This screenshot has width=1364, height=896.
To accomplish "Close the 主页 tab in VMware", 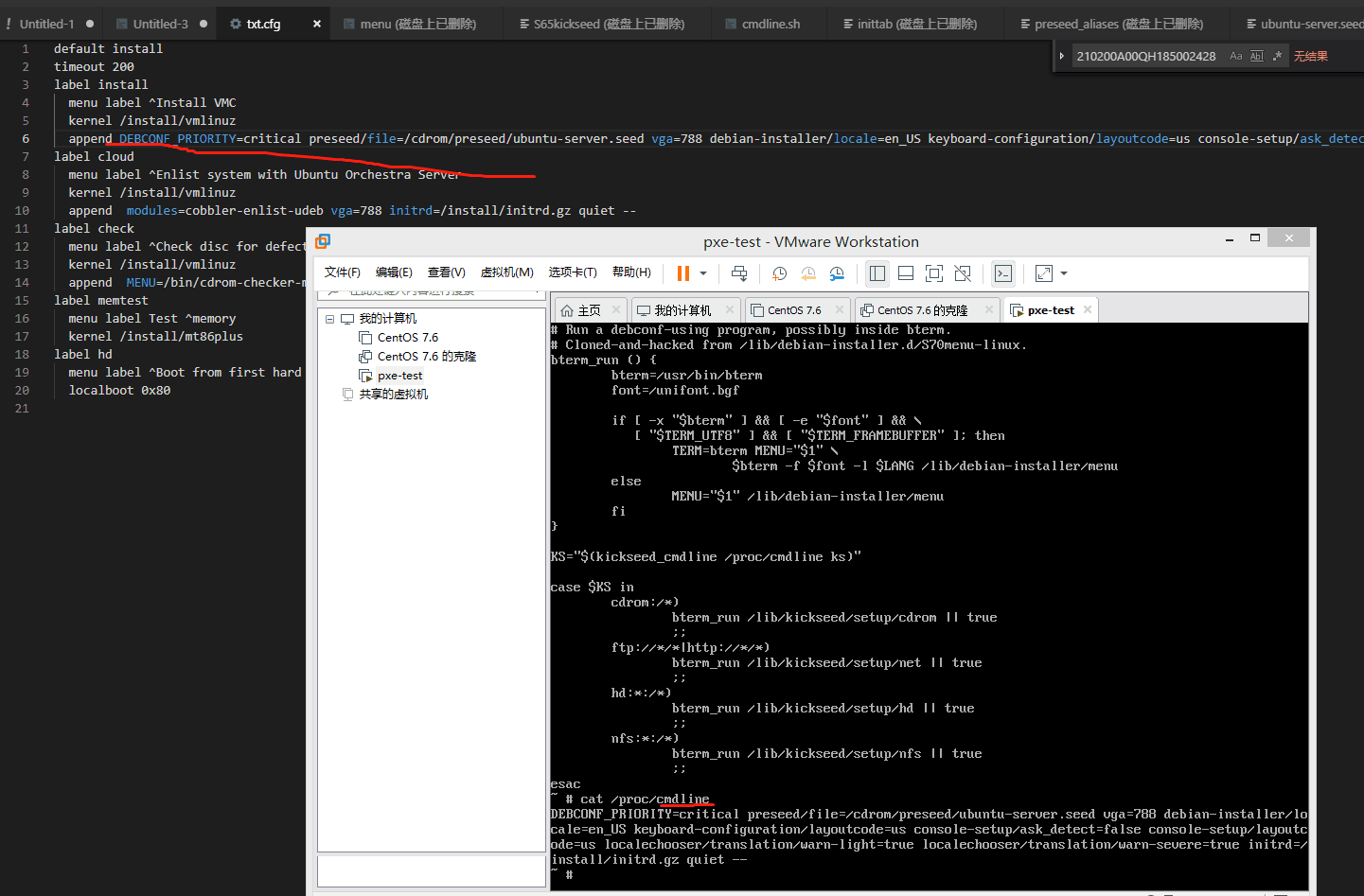I will (616, 309).
